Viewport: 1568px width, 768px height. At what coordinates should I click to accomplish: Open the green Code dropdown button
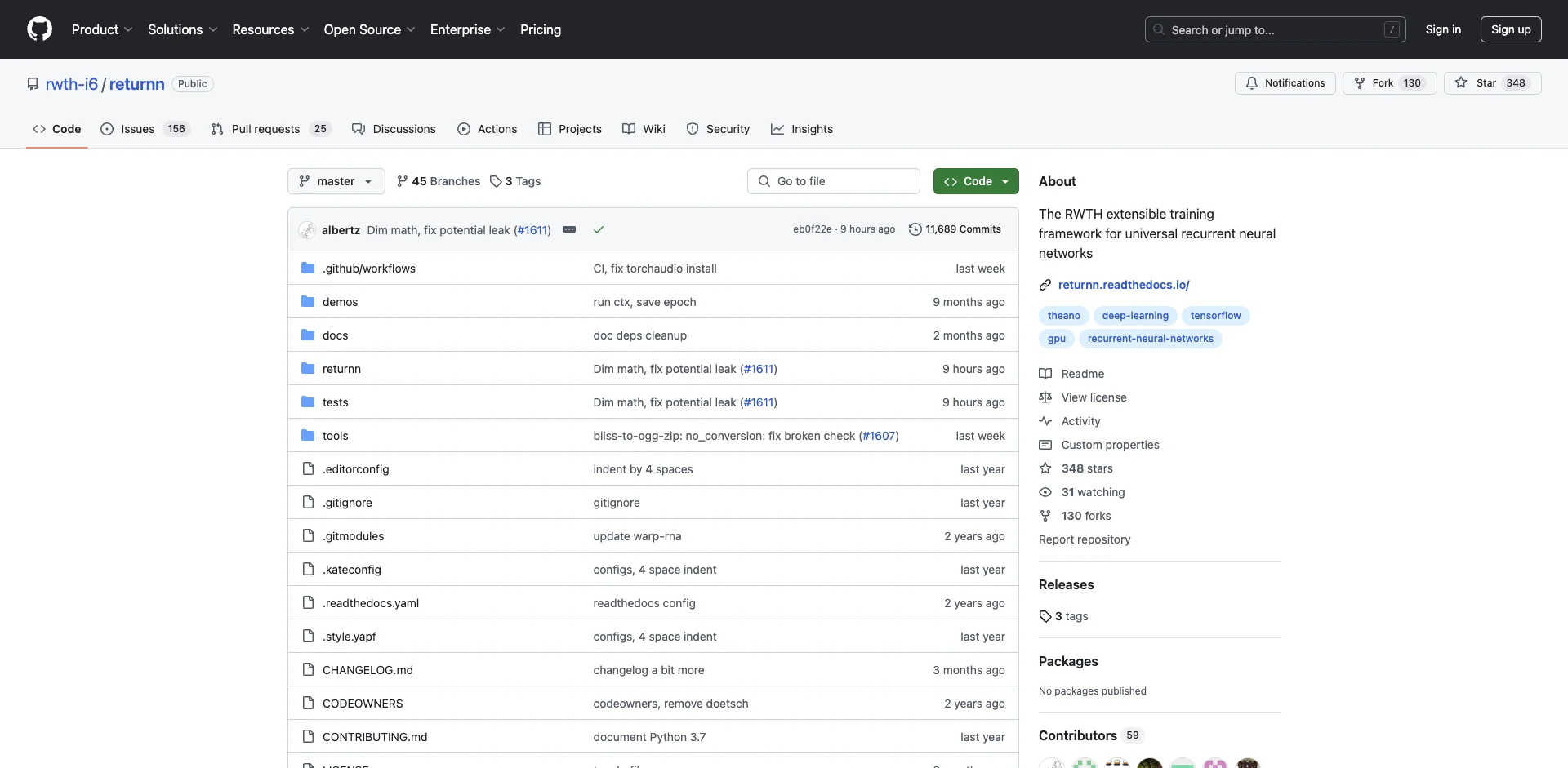tap(976, 181)
